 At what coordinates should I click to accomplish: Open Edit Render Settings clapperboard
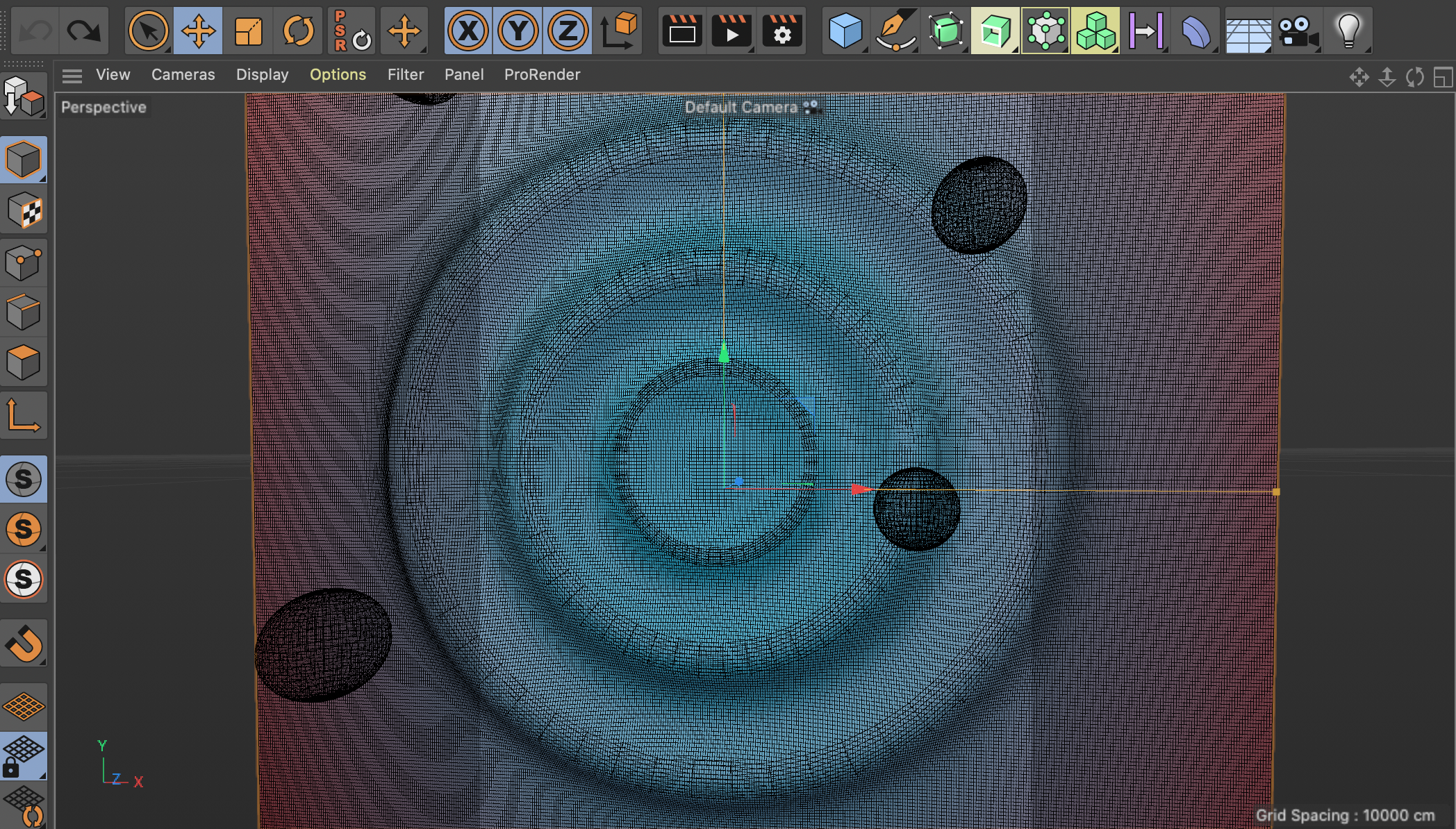tap(782, 31)
